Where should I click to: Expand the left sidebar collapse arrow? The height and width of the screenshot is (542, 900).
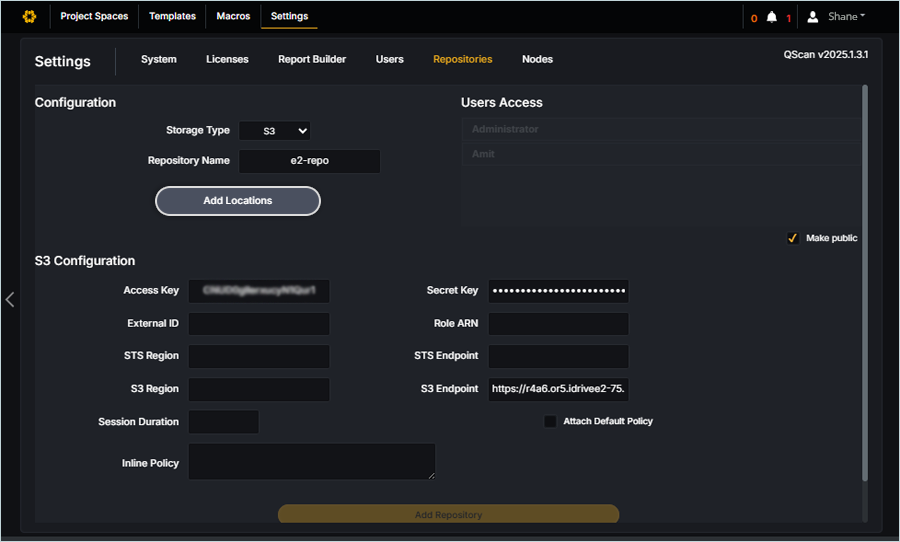coord(10,299)
